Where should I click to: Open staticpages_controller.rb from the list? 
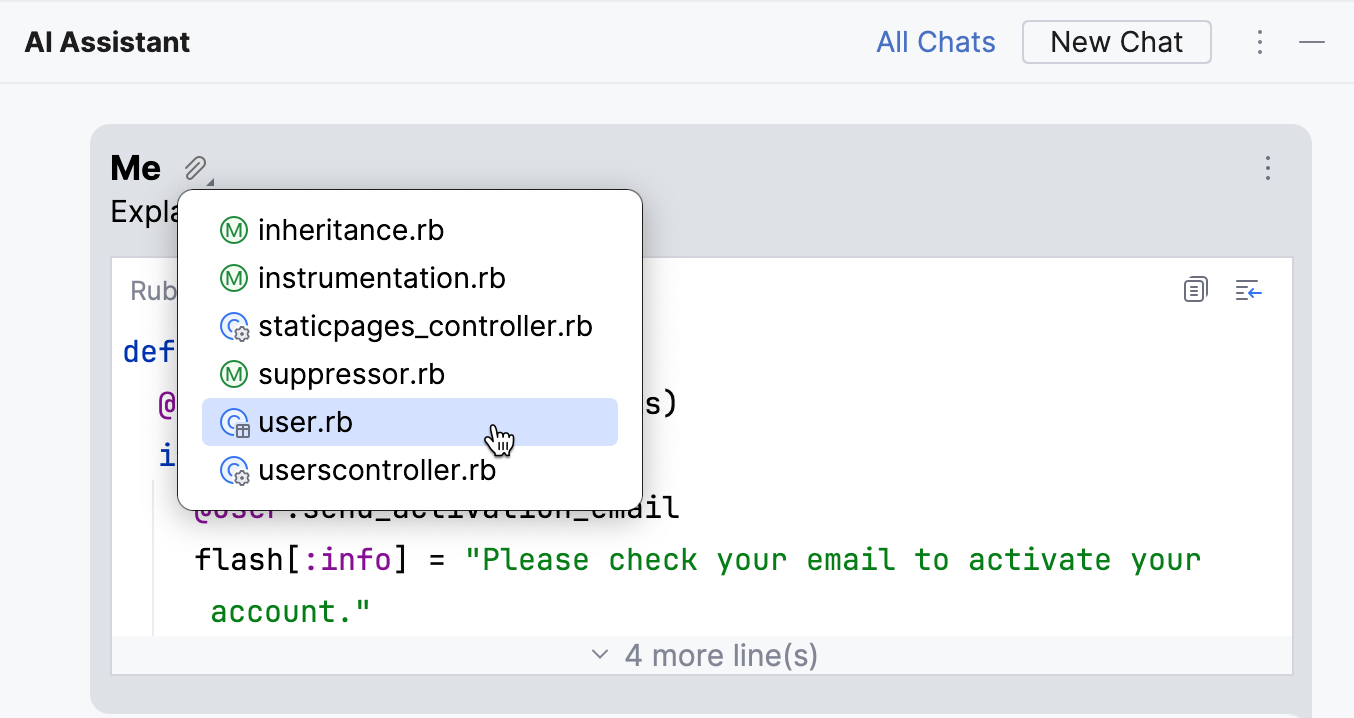tap(425, 327)
